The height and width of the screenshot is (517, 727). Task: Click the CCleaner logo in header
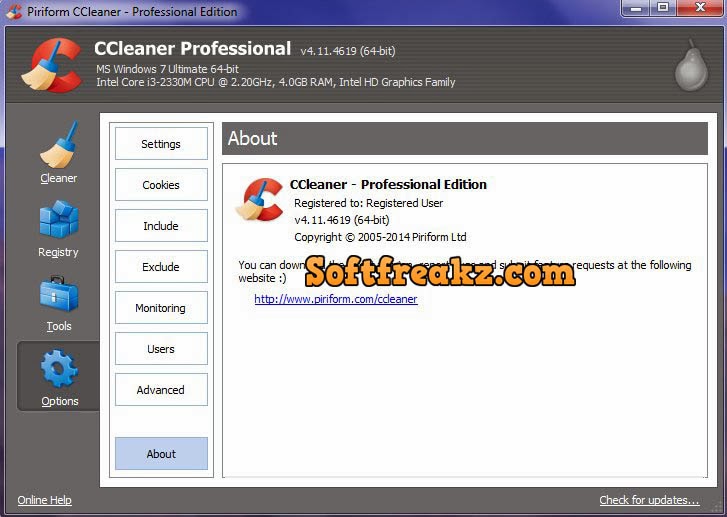[x=51, y=64]
